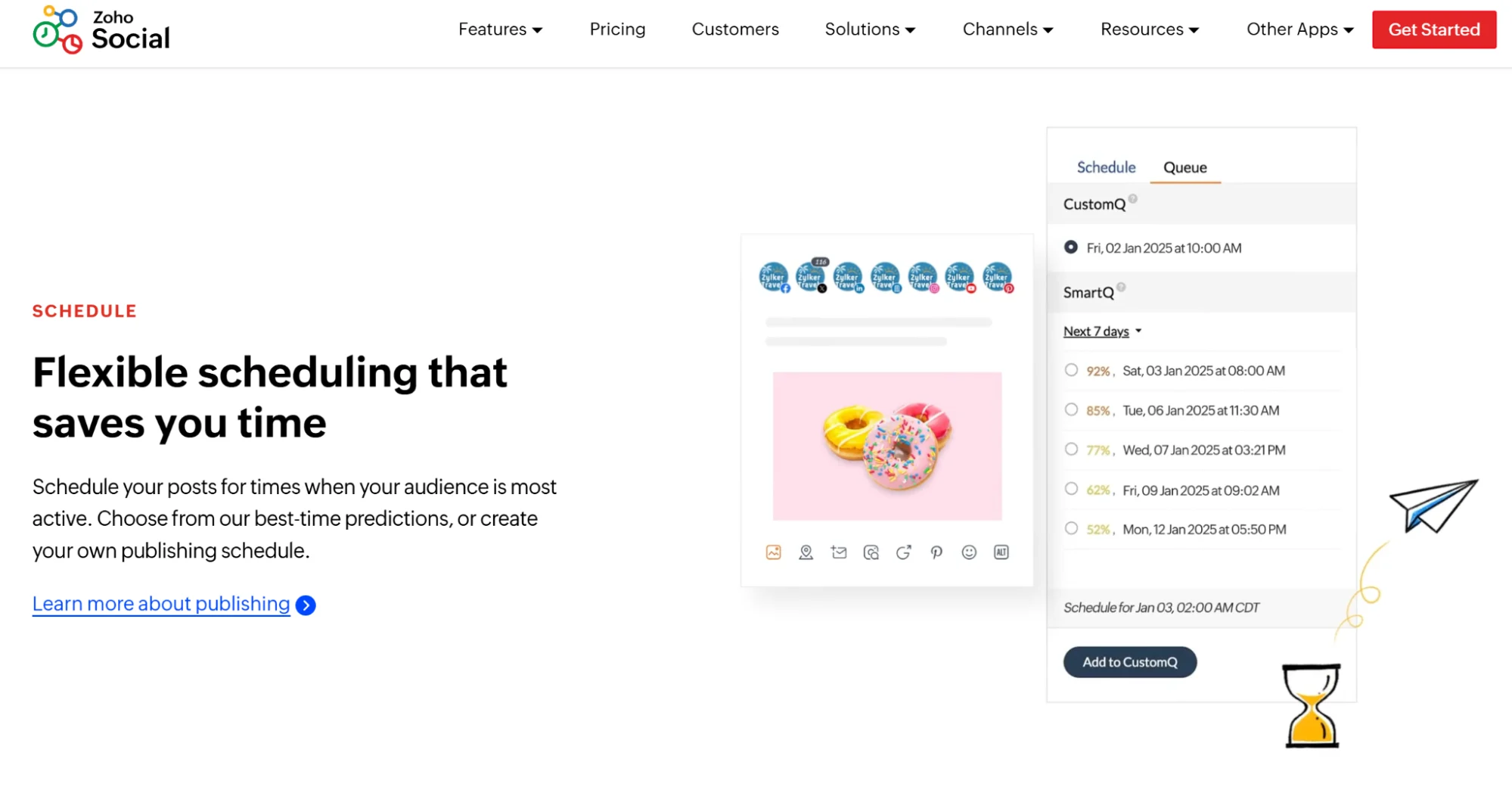
Task: Click the post text placeholder area
Action: click(877, 331)
